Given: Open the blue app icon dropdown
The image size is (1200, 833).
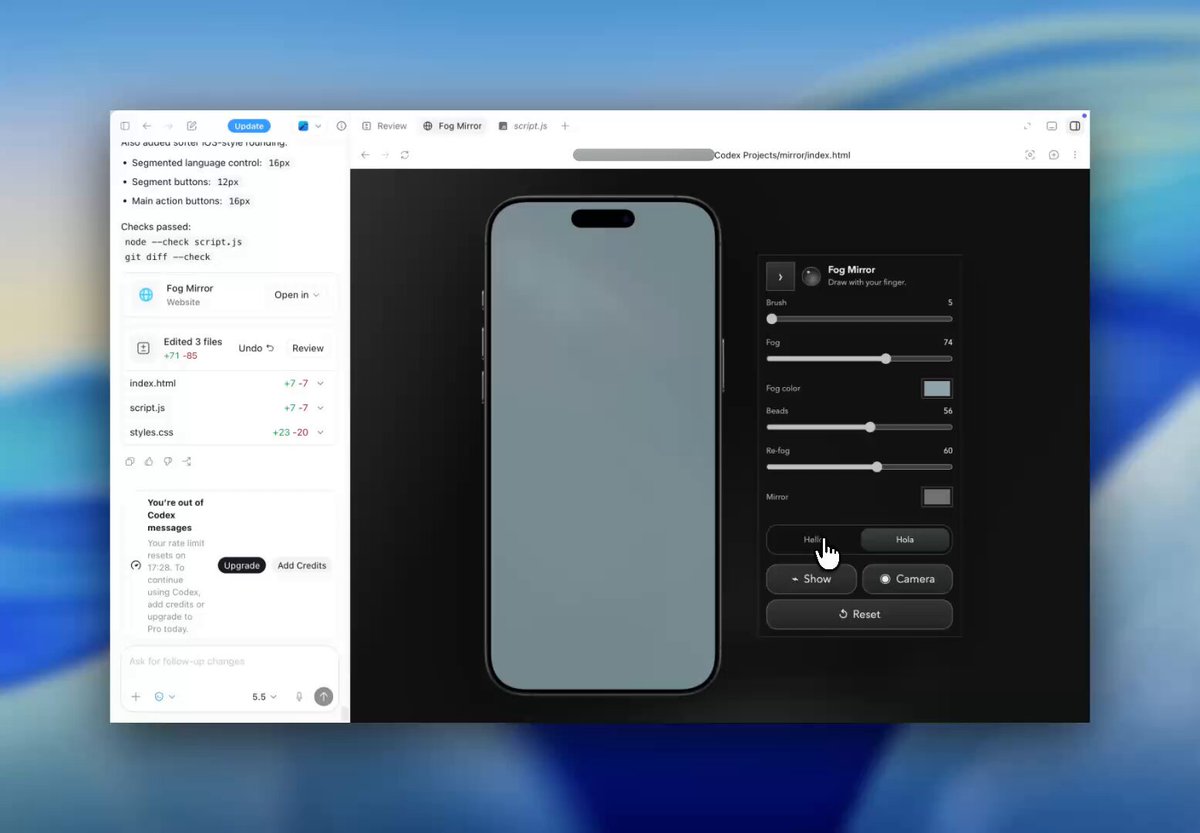Looking at the screenshot, I should [309, 126].
